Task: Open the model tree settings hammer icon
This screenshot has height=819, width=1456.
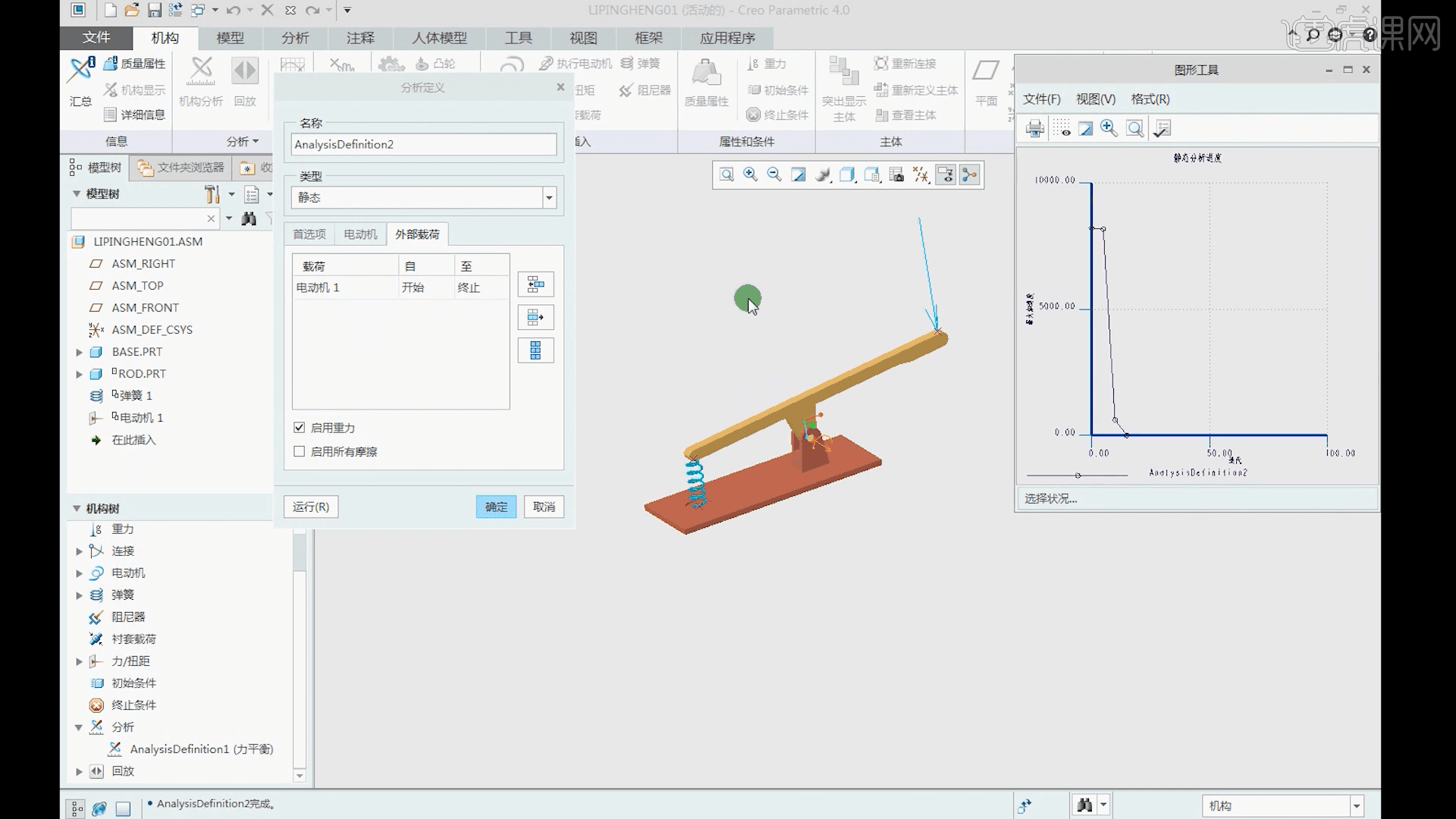Action: pyautogui.click(x=212, y=194)
